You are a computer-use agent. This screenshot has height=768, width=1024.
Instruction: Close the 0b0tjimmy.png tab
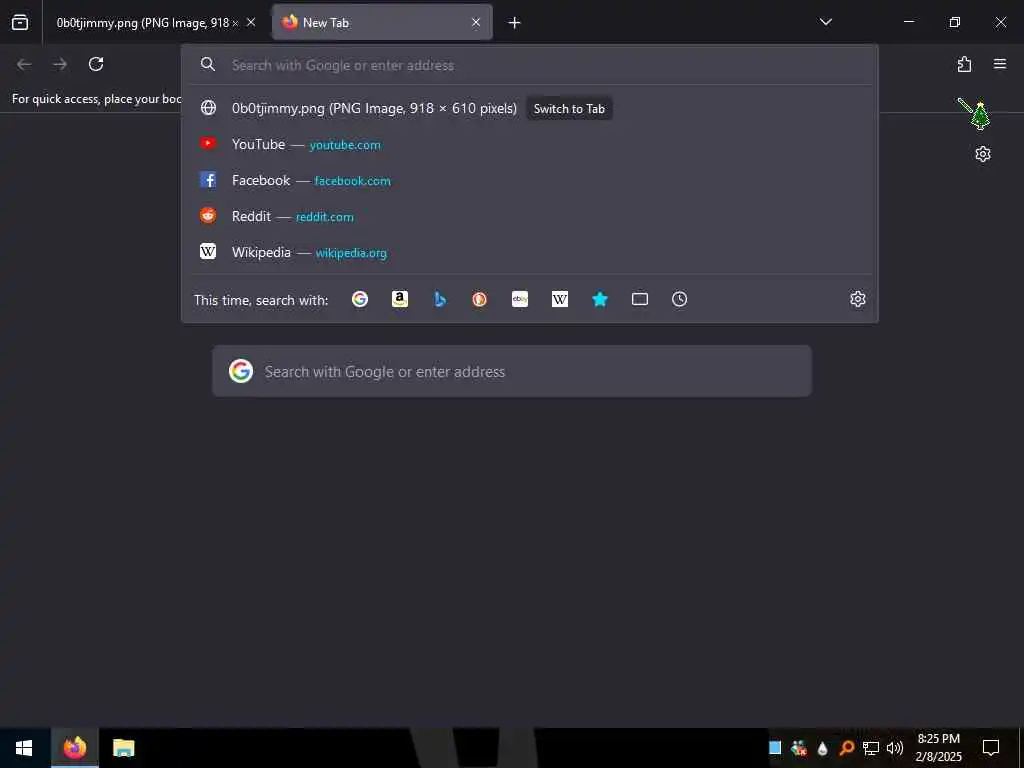(x=251, y=23)
